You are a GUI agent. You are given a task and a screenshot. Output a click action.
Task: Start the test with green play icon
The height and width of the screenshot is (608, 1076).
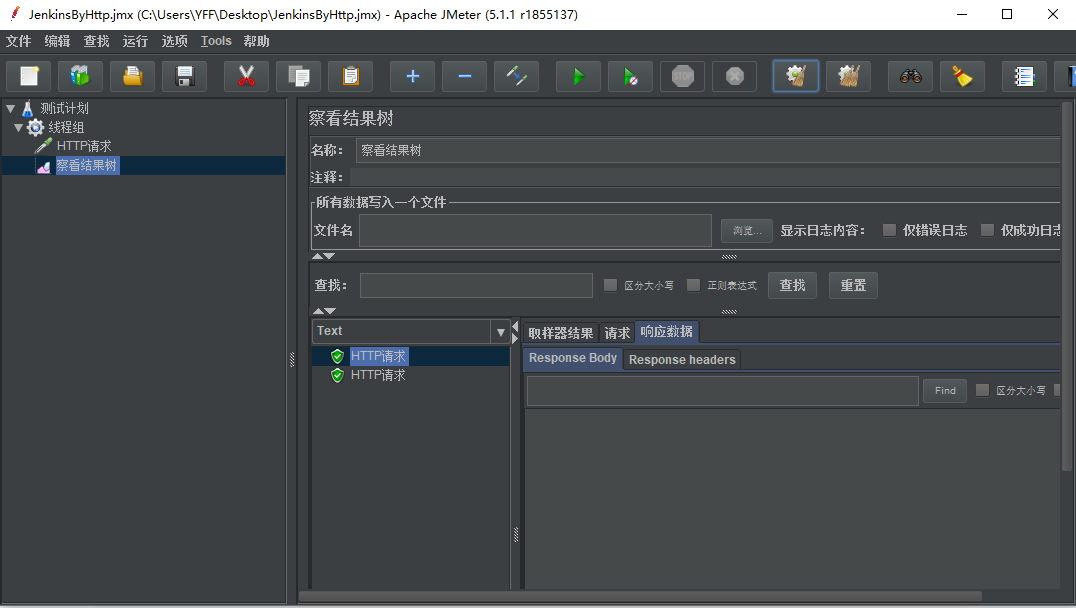pyautogui.click(x=578, y=76)
